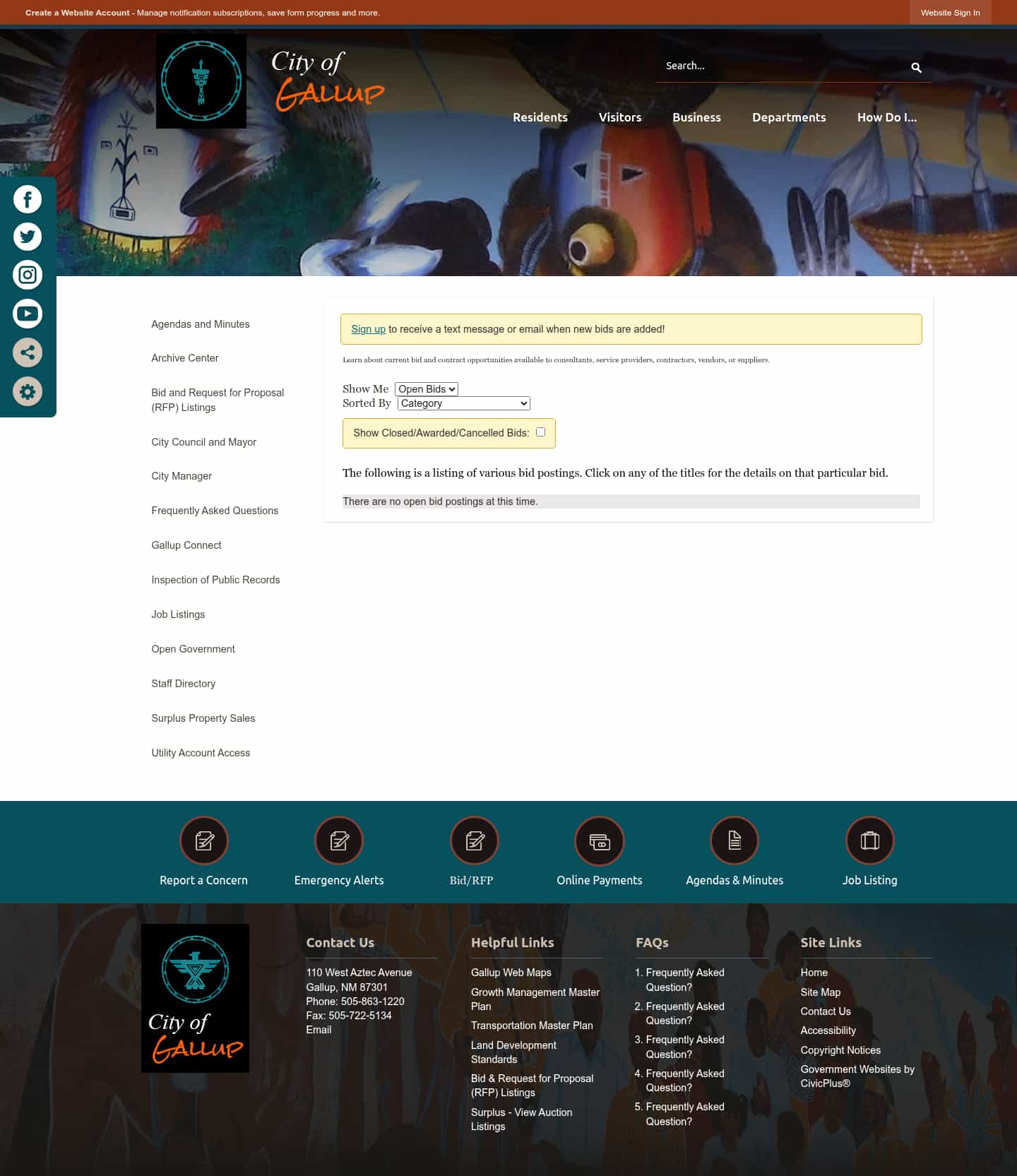Open the Facebook social icon
This screenshot has height=1176, width=1017.
pyautogui.click(x=28, y=199)
